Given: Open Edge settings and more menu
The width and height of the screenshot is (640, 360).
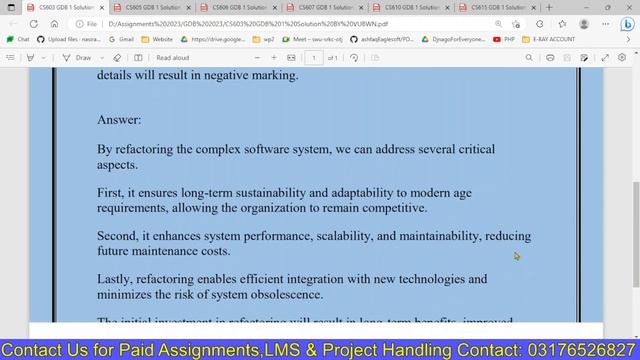Looking at the screenshot, I should pyautogui.click(x=606, y=24).
